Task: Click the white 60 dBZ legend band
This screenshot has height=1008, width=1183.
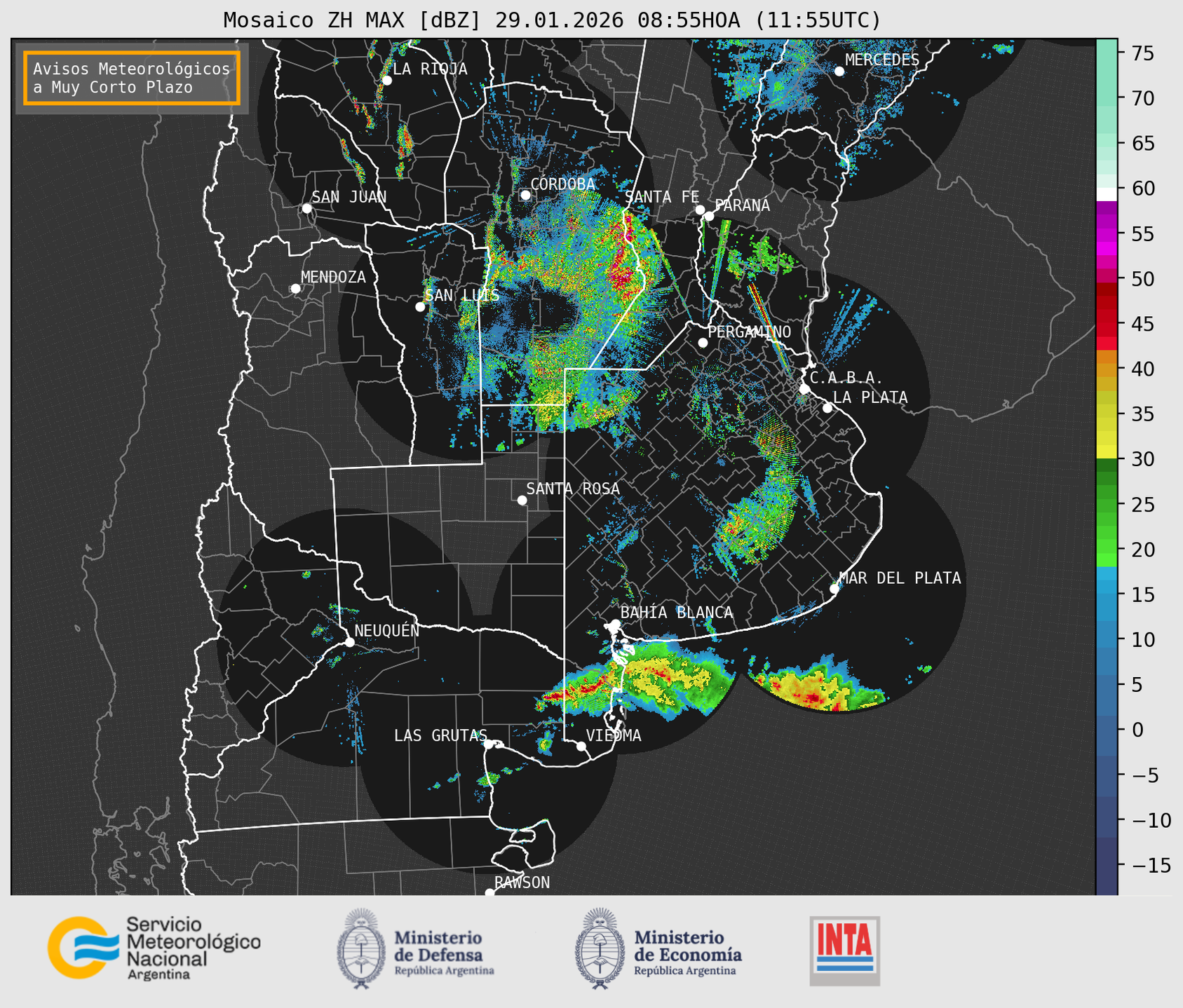Action: (1107, 194)
